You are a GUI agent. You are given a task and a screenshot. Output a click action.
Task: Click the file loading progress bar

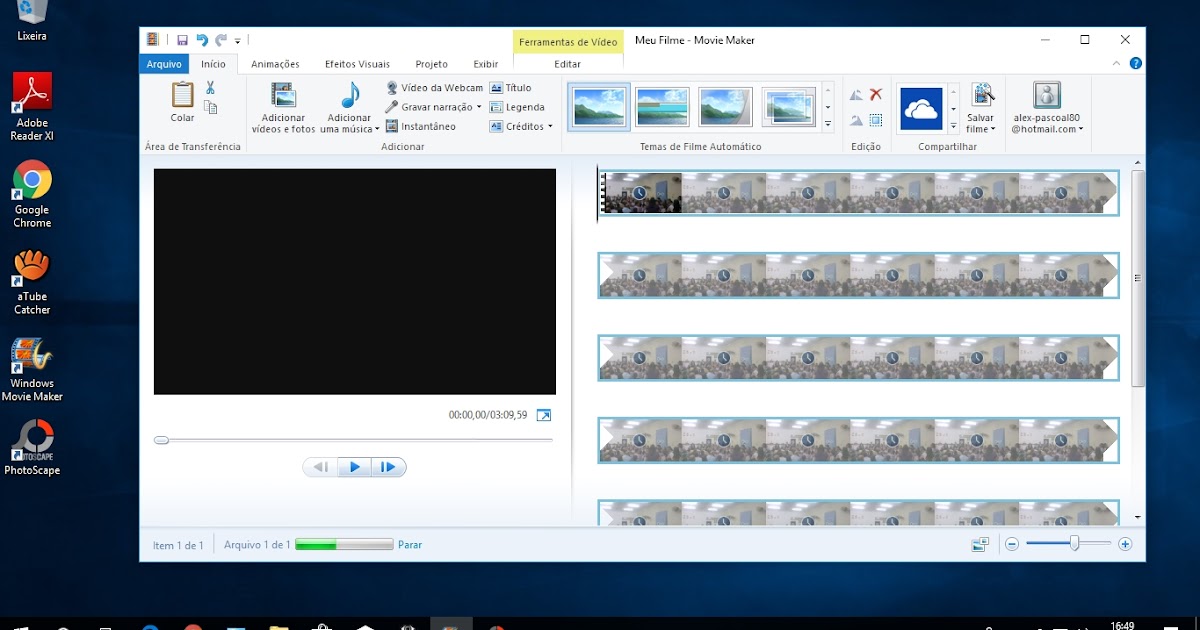coord(344,545)
